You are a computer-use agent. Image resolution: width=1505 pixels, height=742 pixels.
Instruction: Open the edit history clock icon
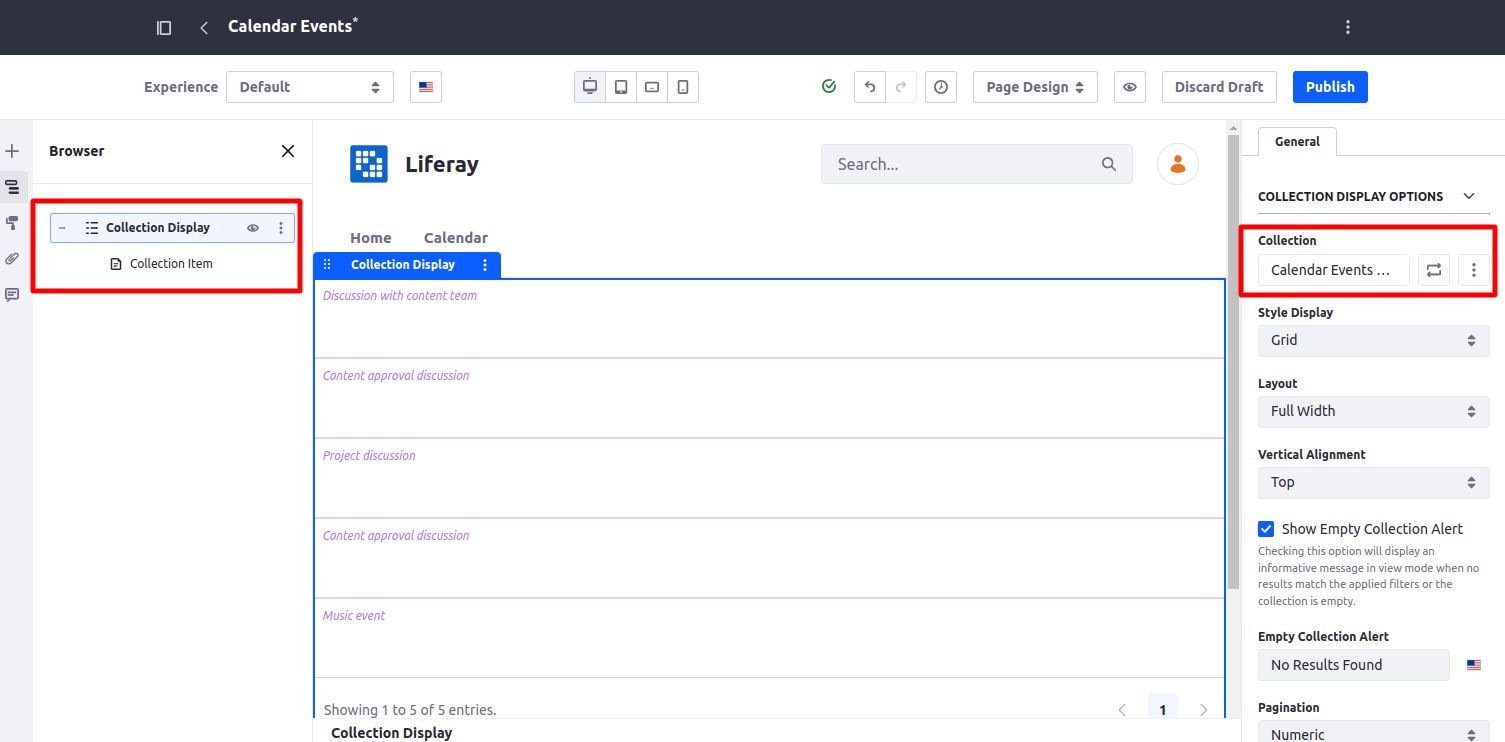click(x=941, y=87)
